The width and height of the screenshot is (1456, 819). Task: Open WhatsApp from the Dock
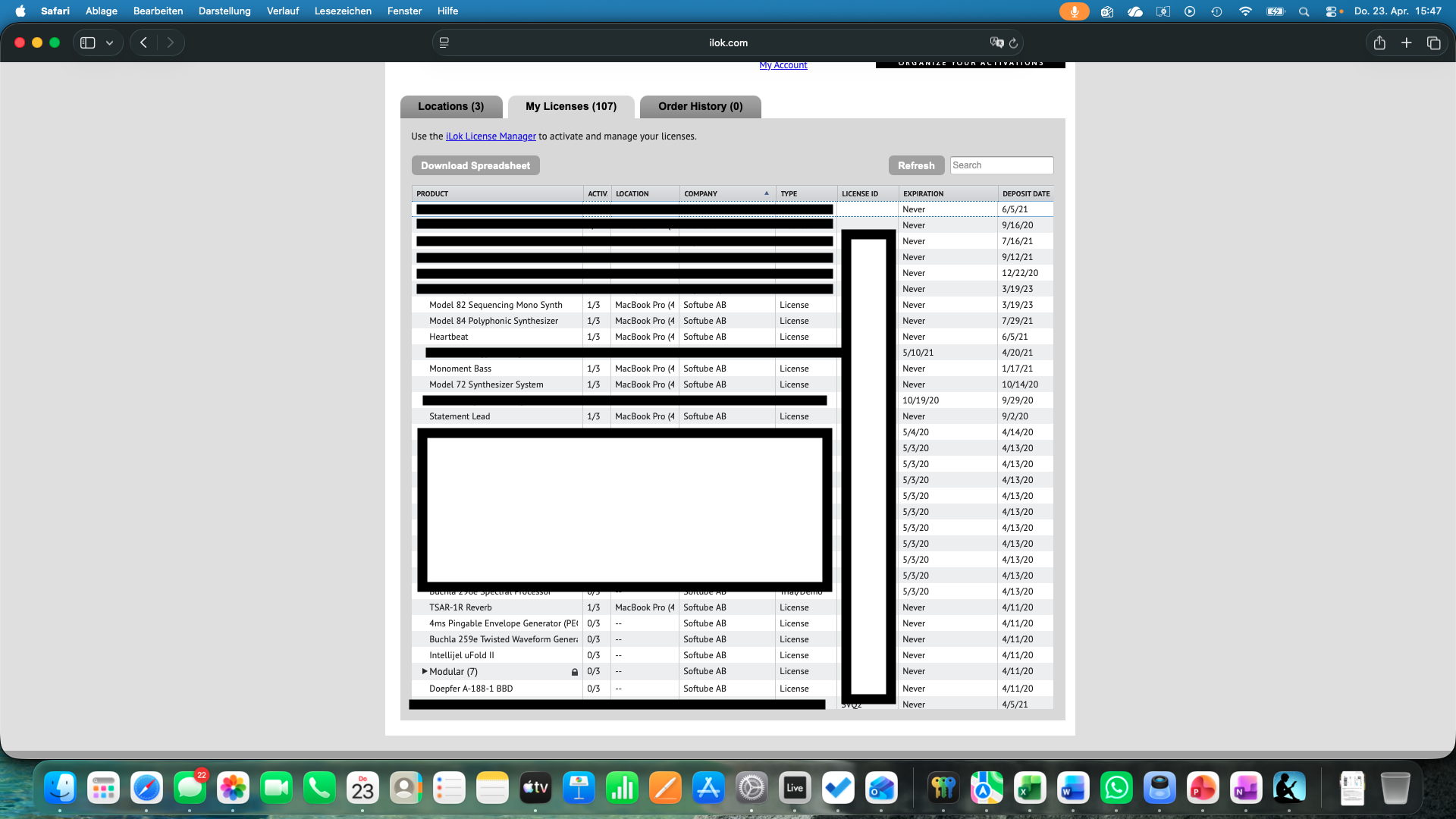[x=1116, y=789]
